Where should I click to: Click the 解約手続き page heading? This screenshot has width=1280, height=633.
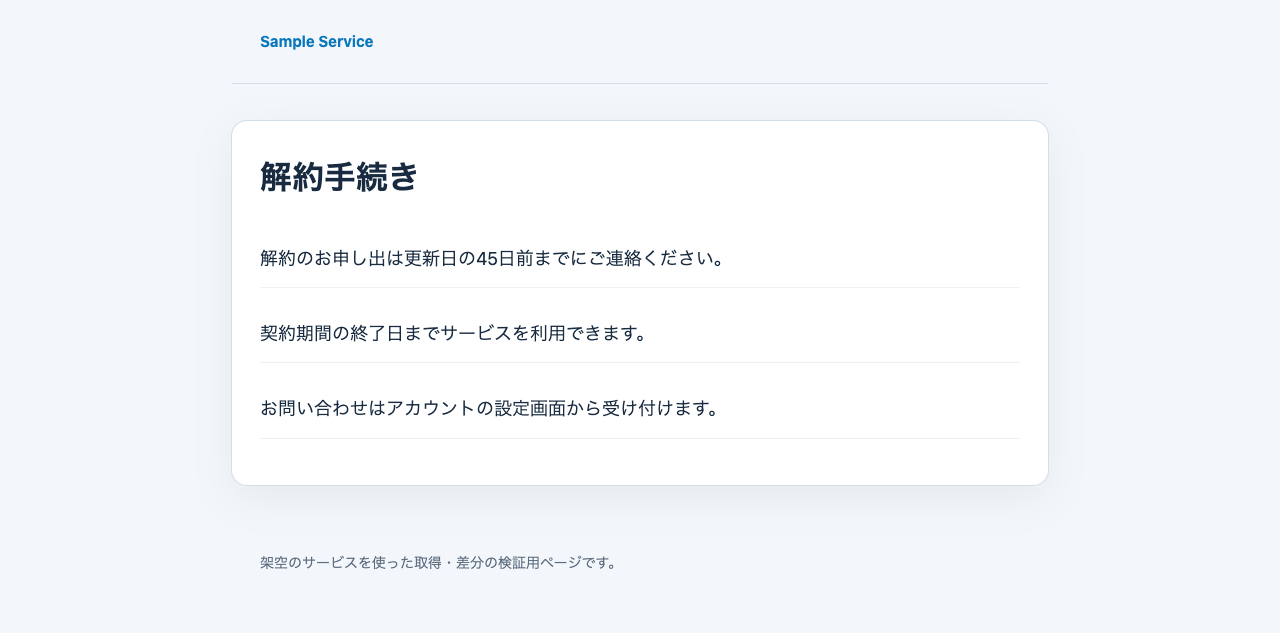pyautogui.click(x=339, y=177)
